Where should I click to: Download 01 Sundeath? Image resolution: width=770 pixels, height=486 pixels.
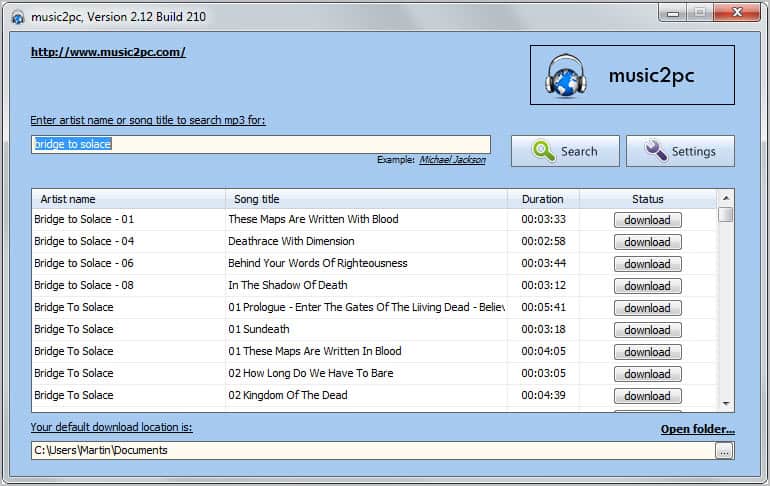(x=647, y=330)
